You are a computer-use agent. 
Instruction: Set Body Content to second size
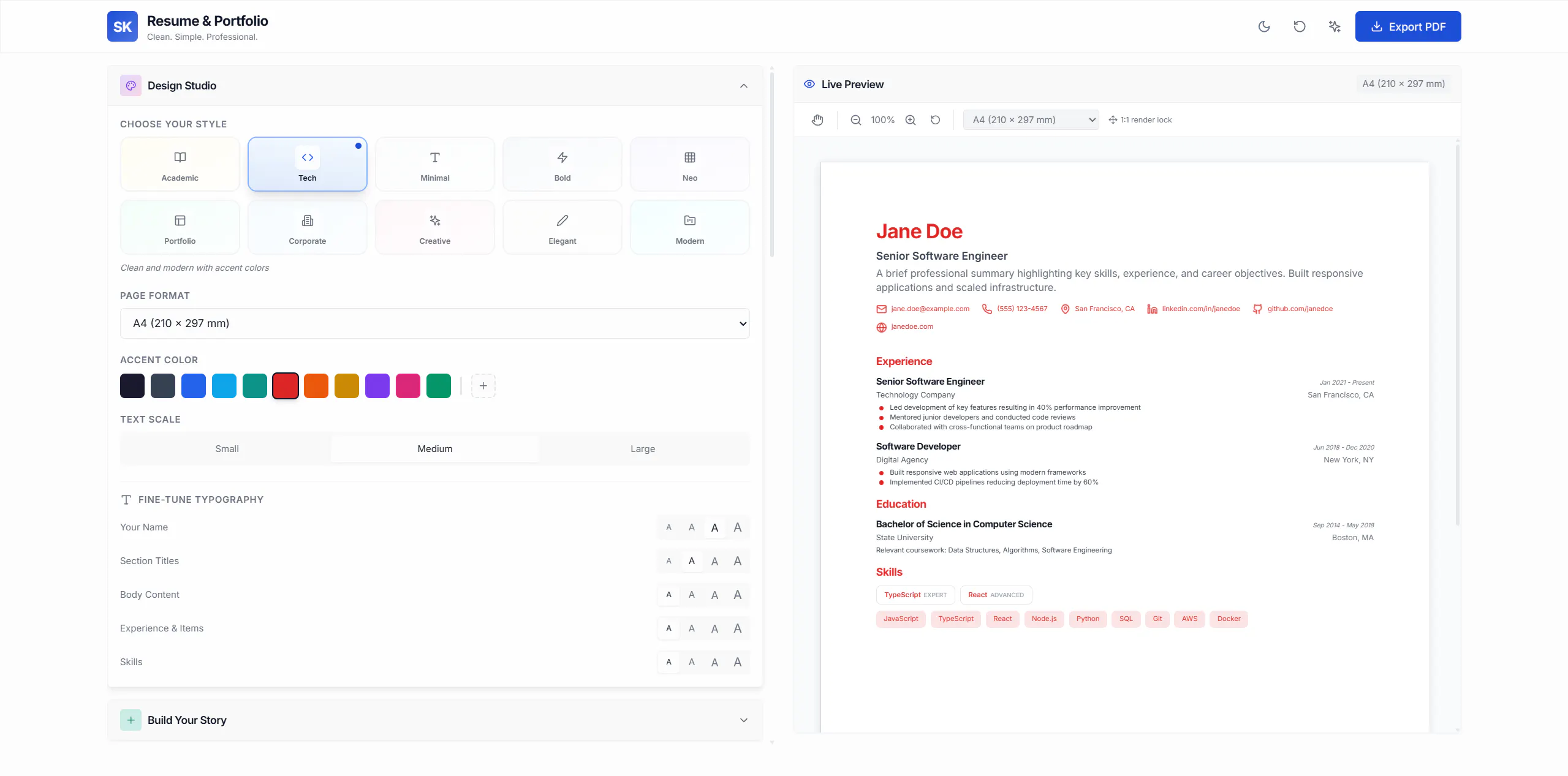pyautogui.click(x=691, y=595)
